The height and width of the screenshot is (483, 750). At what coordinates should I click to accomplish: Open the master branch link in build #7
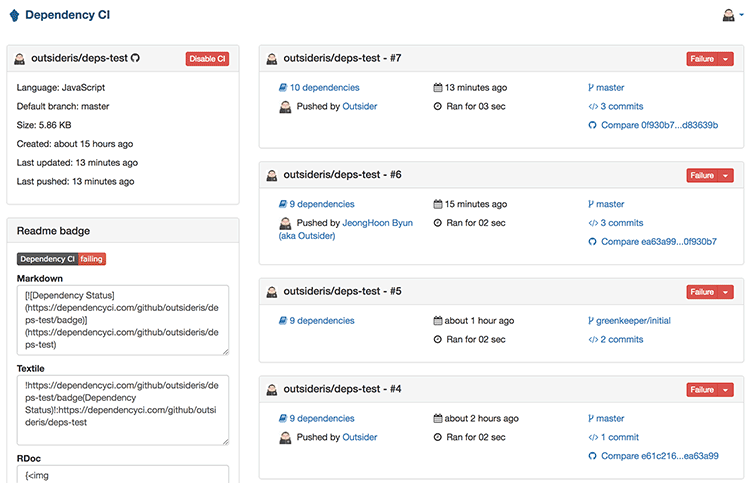point(610,88)
